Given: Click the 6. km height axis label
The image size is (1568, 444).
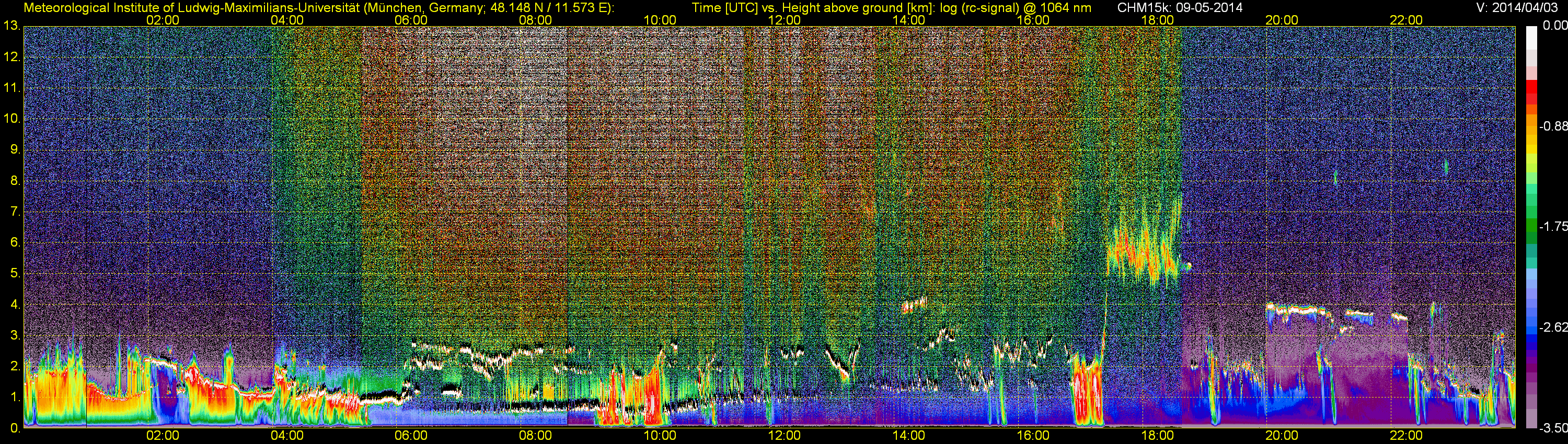Looking at the screenshot, I should coord(15,243).
